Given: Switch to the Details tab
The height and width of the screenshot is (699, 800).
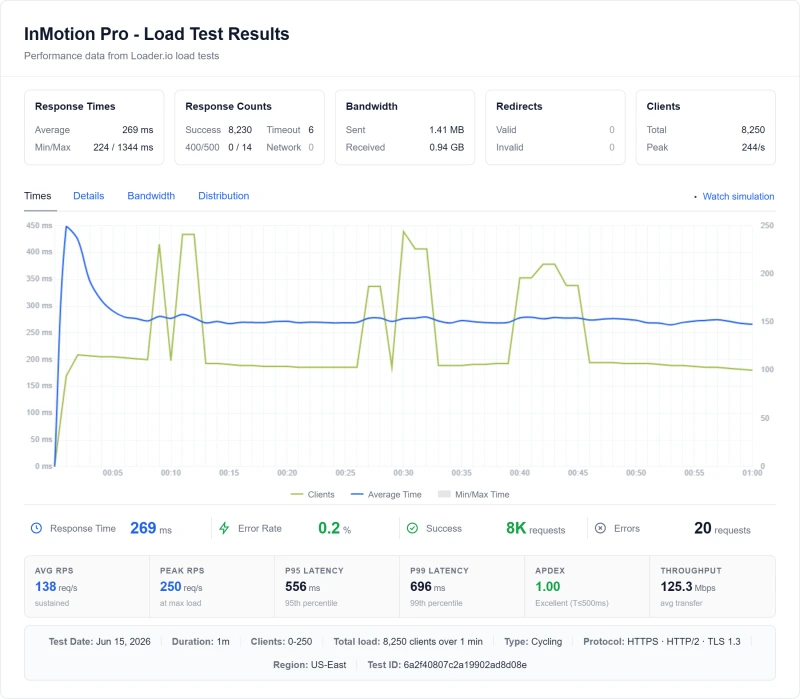Looking at the screenshot, I should tap(88, 196).
